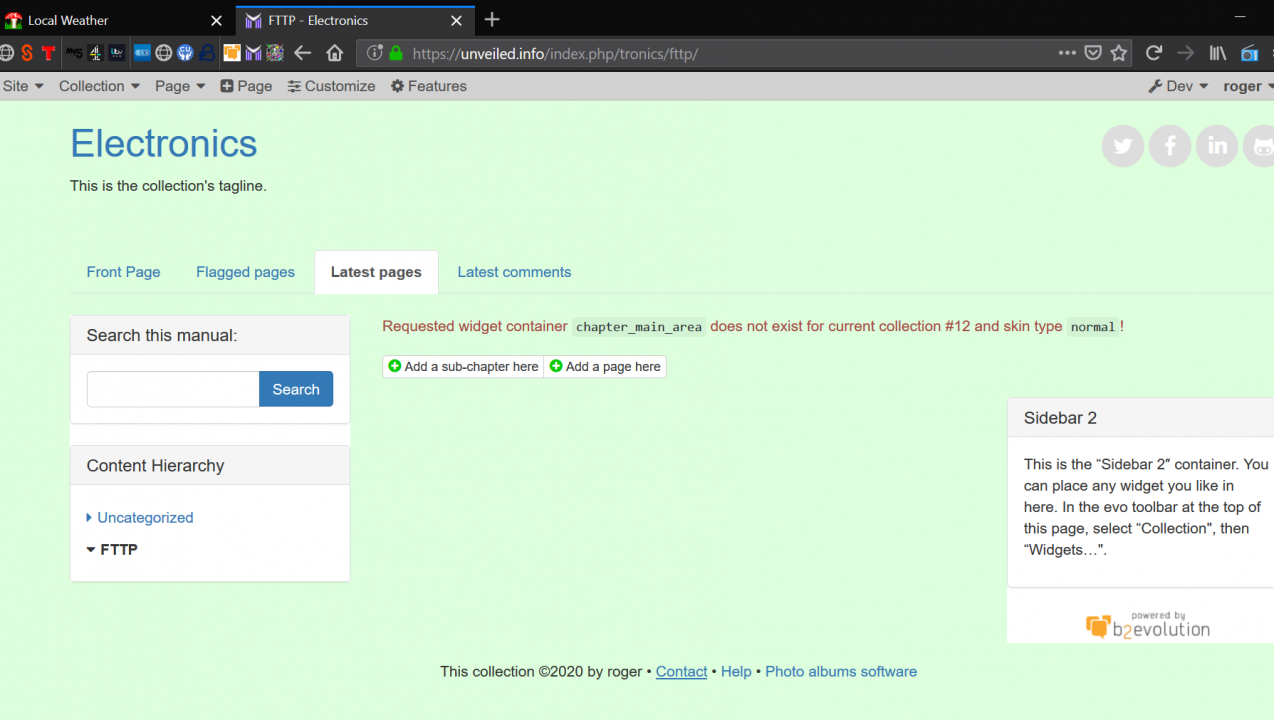Click add Page button in toolbar
1274x720 pixels.
point(246,86)
